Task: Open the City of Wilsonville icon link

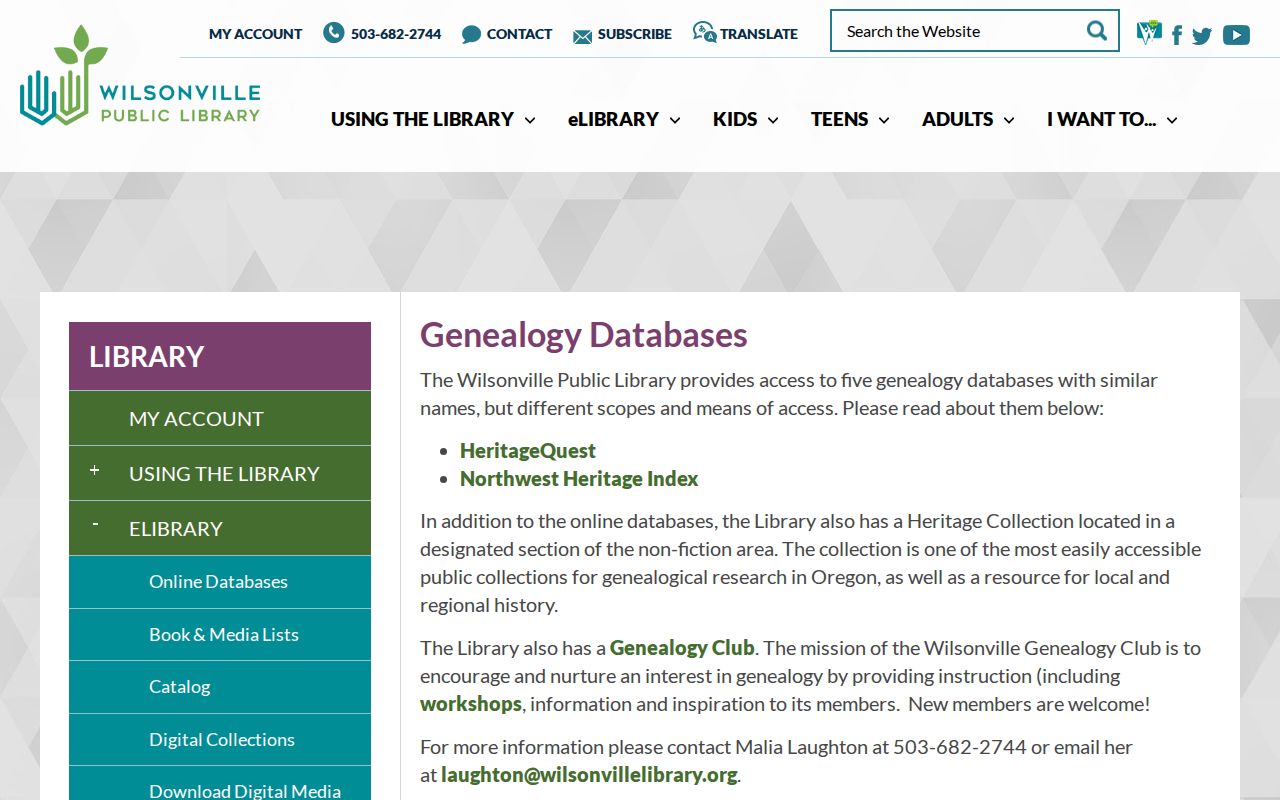Action: [x=1149, y=33]
